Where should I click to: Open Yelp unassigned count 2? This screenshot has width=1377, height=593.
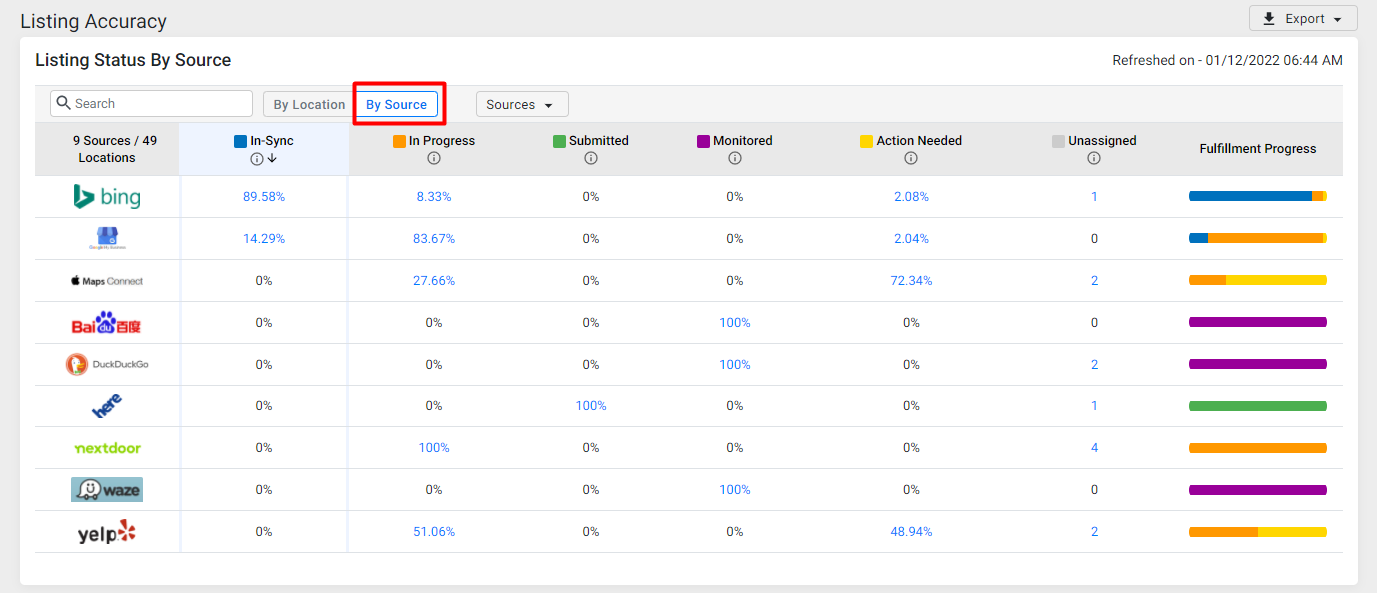tap(1094, 532)
